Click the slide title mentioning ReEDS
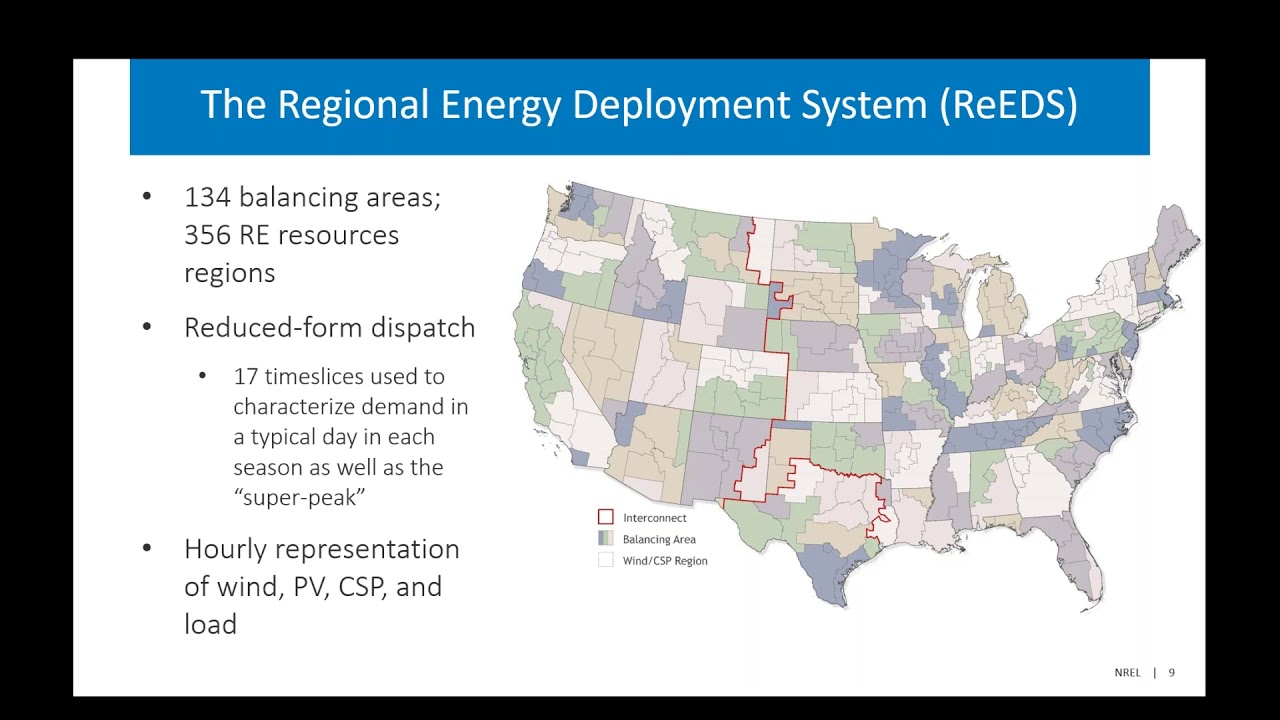 point(639,105)
